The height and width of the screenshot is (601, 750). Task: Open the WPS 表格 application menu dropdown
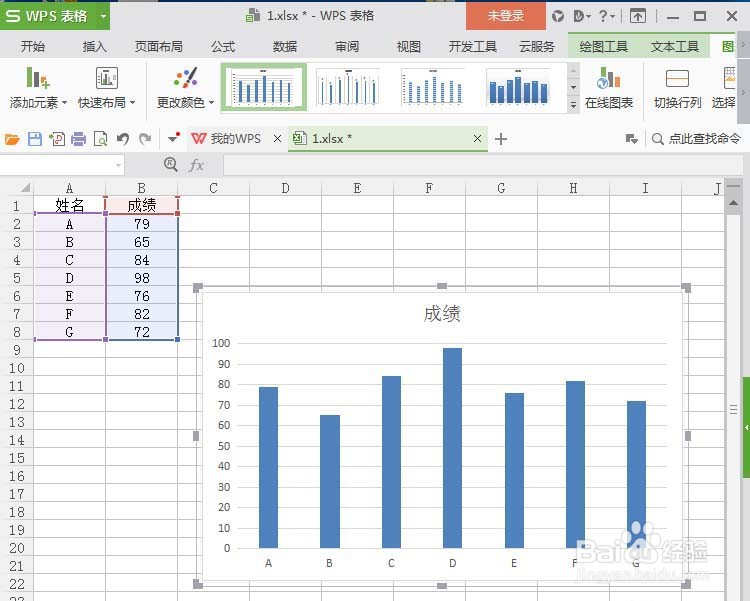(x=103, y=16)
